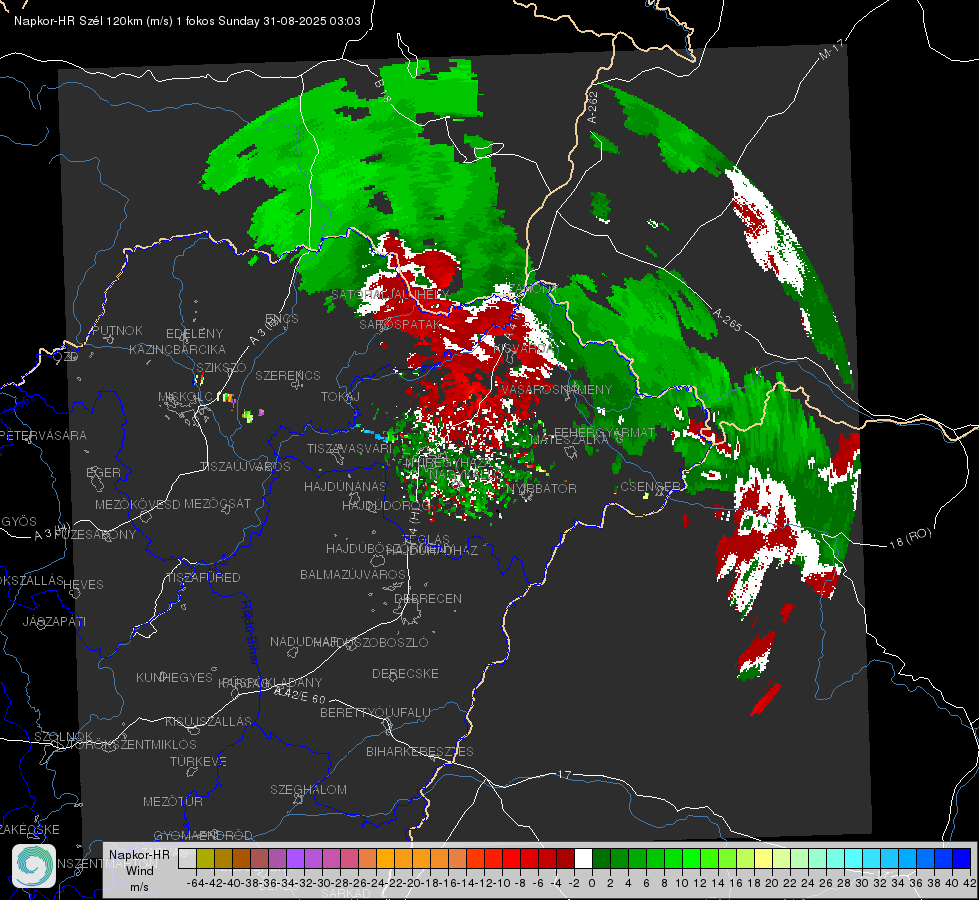Viewport: 979px width, 900px height.
Task: Select the deep blue swatch between 40 and 42
Action: [x=962, y=858]
